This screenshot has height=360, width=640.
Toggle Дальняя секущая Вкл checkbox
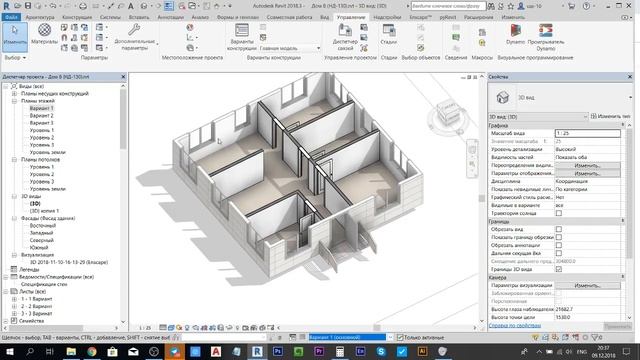(559, 253)
